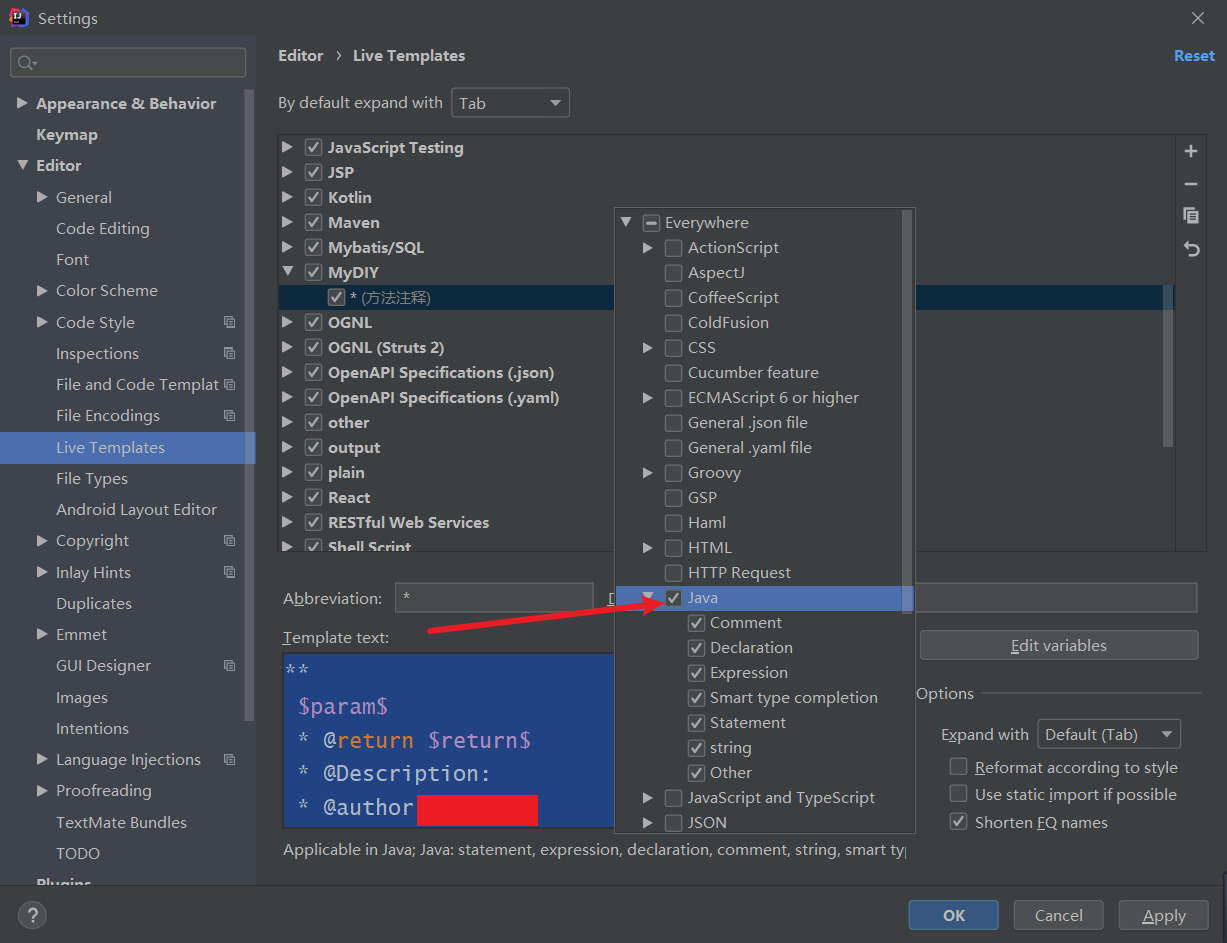This screenshot has width=1227, height=943.
Task: Click the OK button
Action: [954, 915]
